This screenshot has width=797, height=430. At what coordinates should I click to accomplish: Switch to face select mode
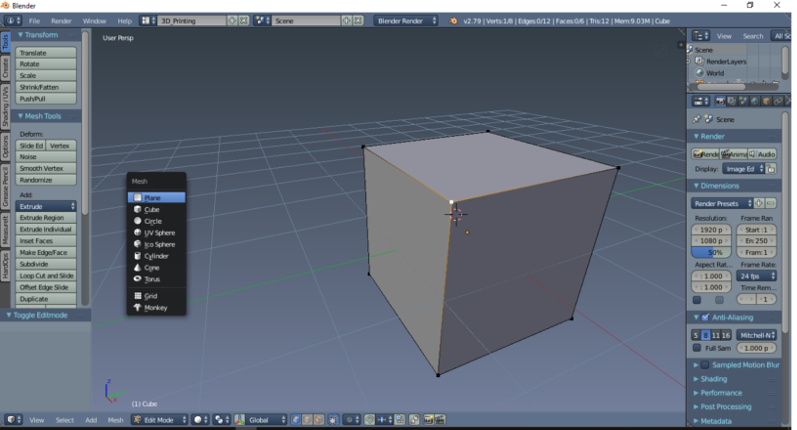click(319, 420)
